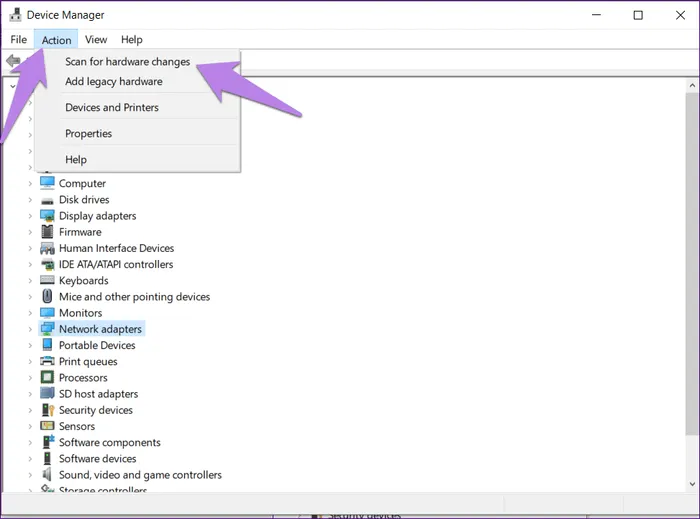Expand the Network adapters node

pos(30,329)
